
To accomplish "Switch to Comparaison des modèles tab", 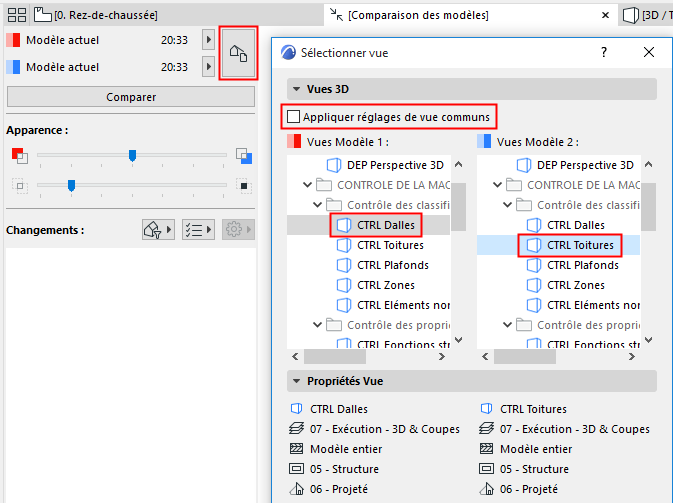I will [420, 15].
